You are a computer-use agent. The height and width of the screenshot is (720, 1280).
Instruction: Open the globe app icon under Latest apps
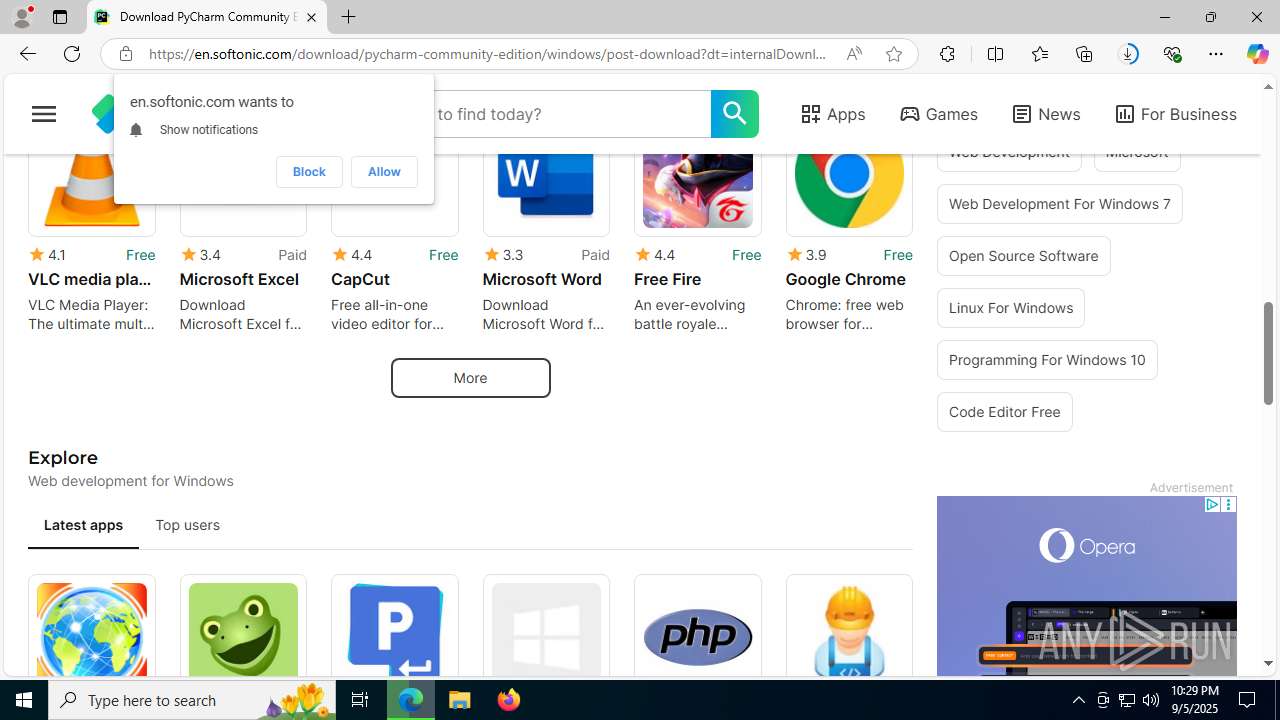[91, 628]
